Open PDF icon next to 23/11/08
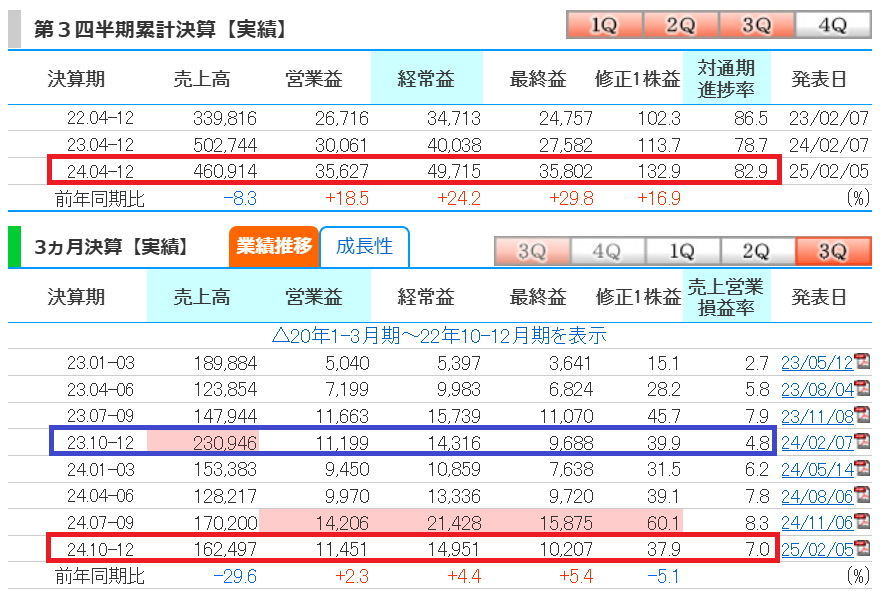This screenshot has width=880, height=591. pyautogui.click(x=861, y=414)
